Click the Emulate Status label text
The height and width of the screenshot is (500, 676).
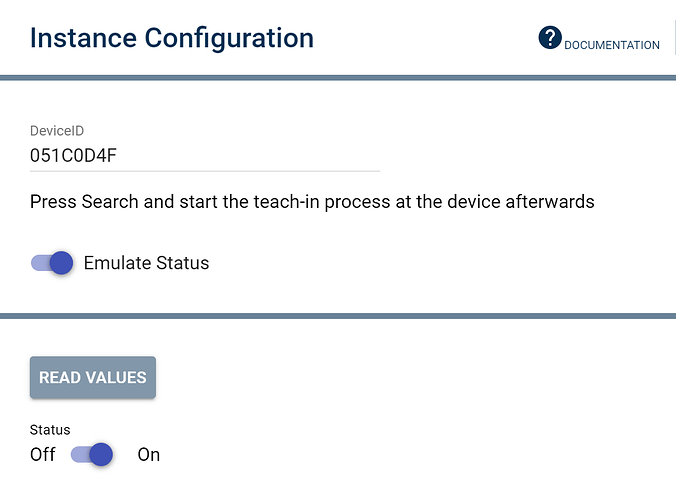pyautogui.click(x=147, y=263)
